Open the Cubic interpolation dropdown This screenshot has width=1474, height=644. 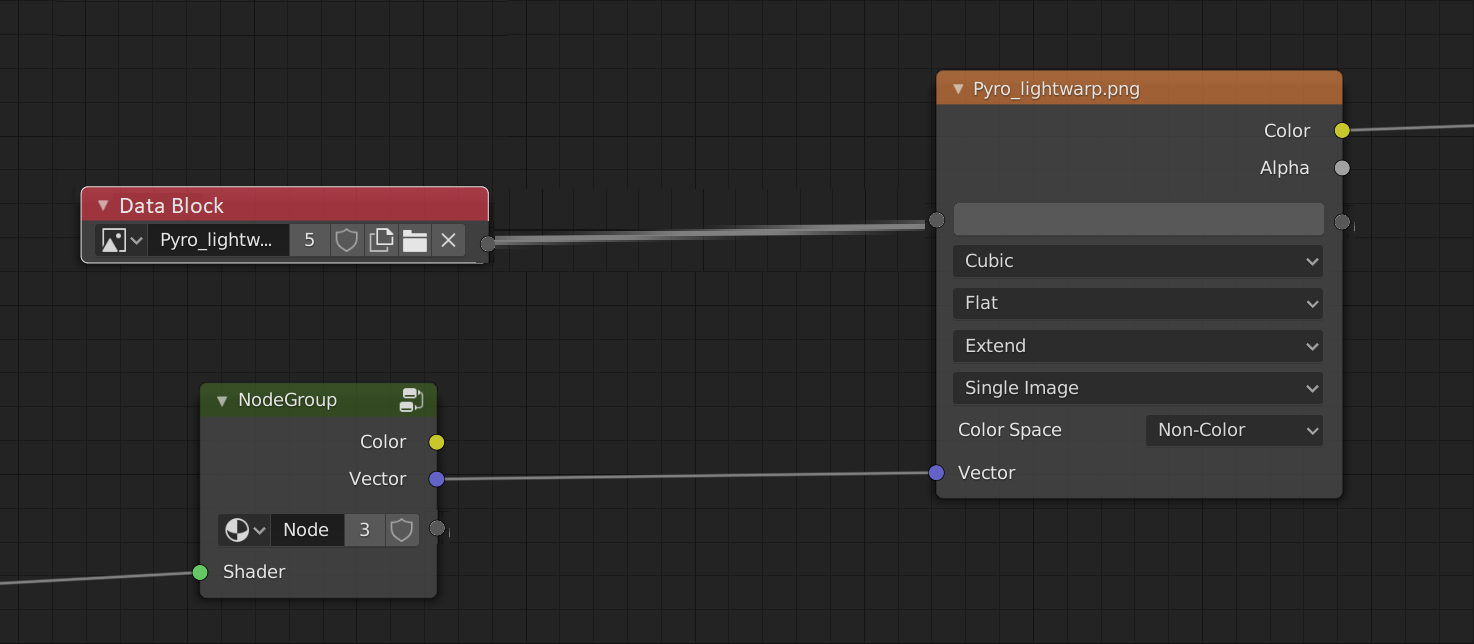click(1138, 261)
